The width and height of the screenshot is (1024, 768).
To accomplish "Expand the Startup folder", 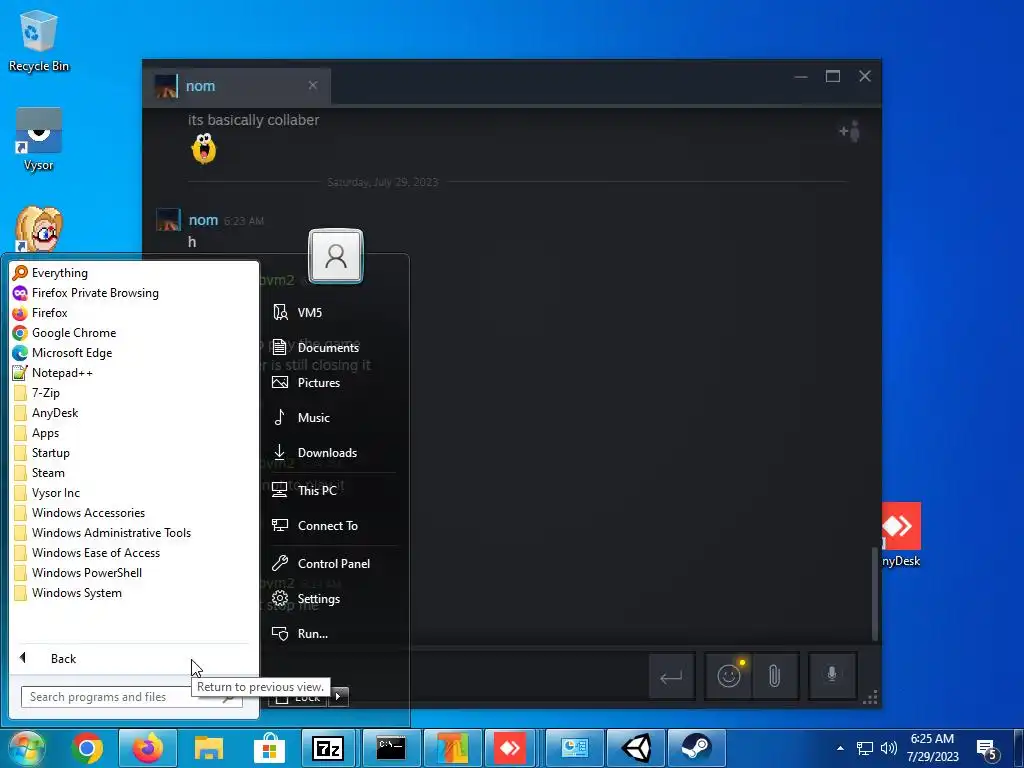I will [x=134, y=453].
